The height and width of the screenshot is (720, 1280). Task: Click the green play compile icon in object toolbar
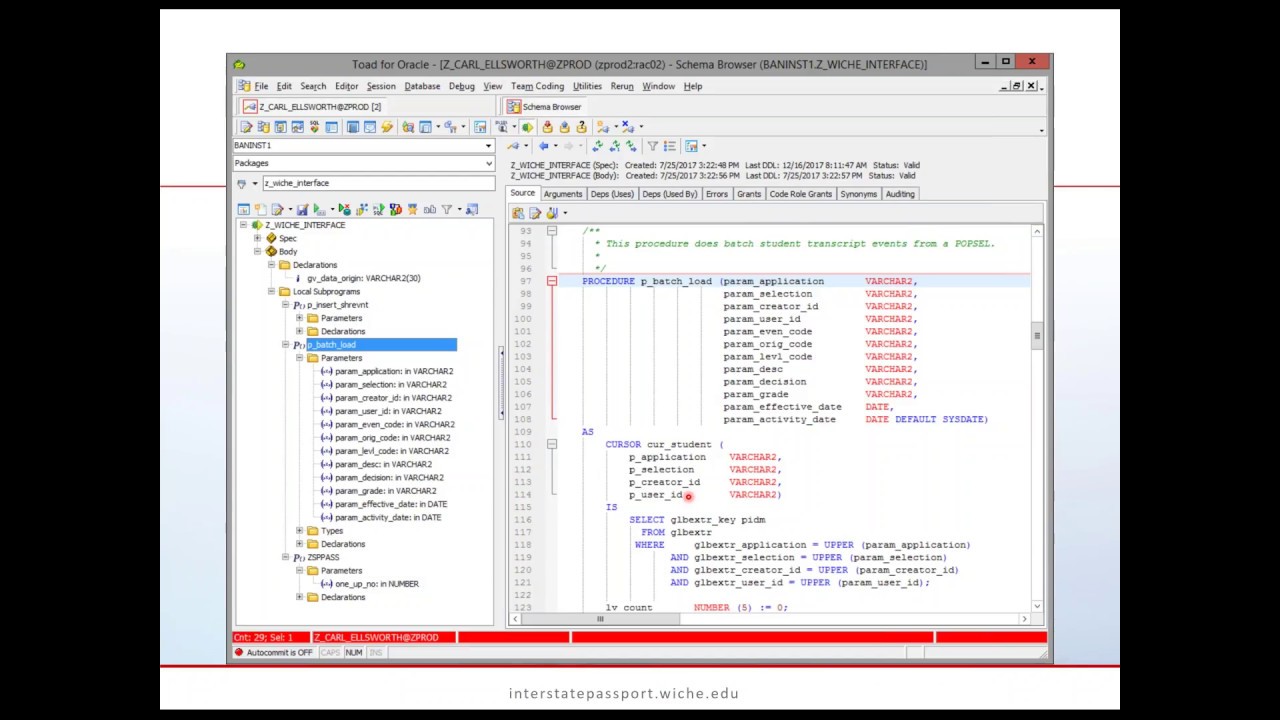pos(319,210)
